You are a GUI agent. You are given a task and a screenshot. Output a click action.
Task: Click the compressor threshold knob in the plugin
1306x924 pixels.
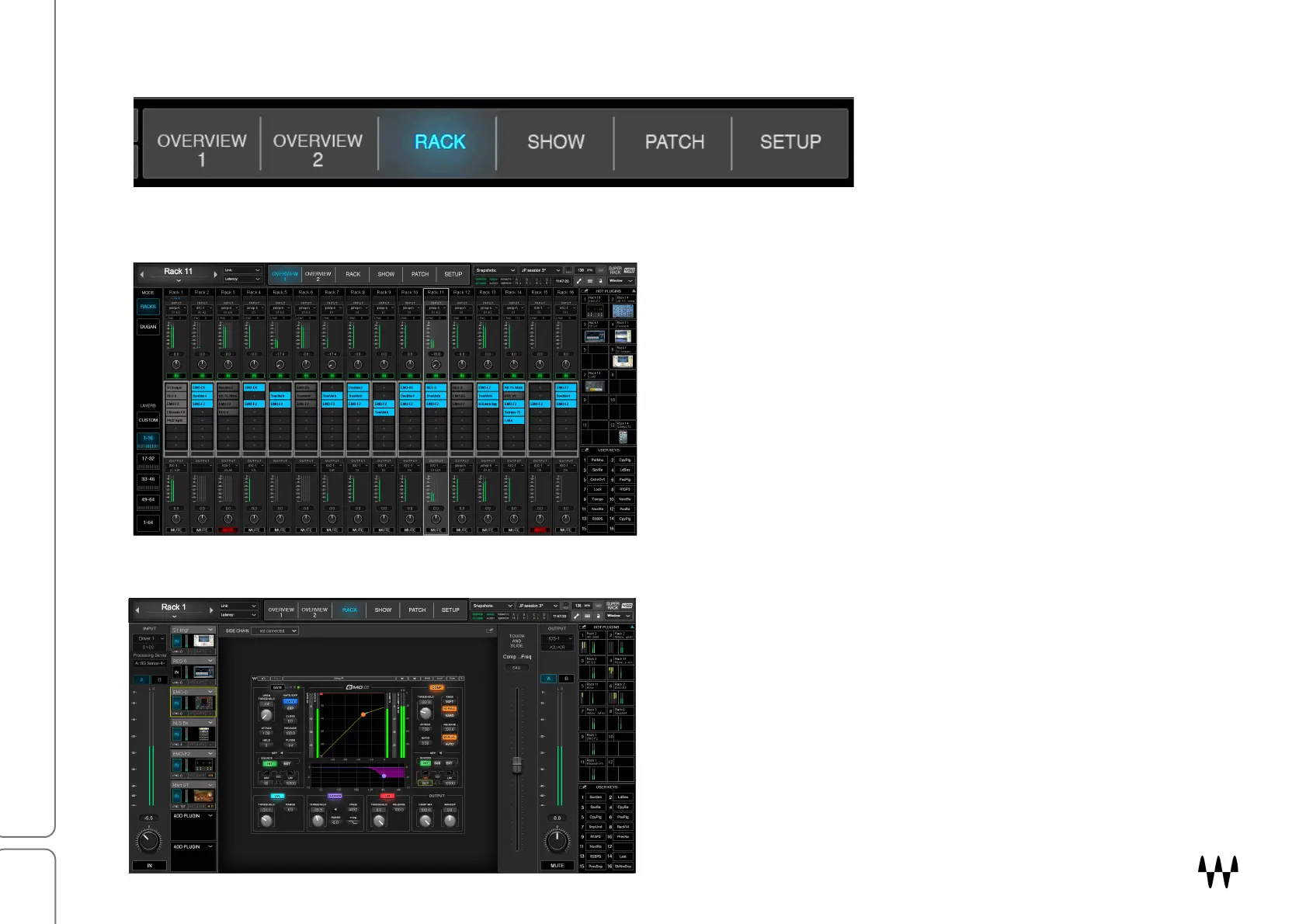coord(425,714)
